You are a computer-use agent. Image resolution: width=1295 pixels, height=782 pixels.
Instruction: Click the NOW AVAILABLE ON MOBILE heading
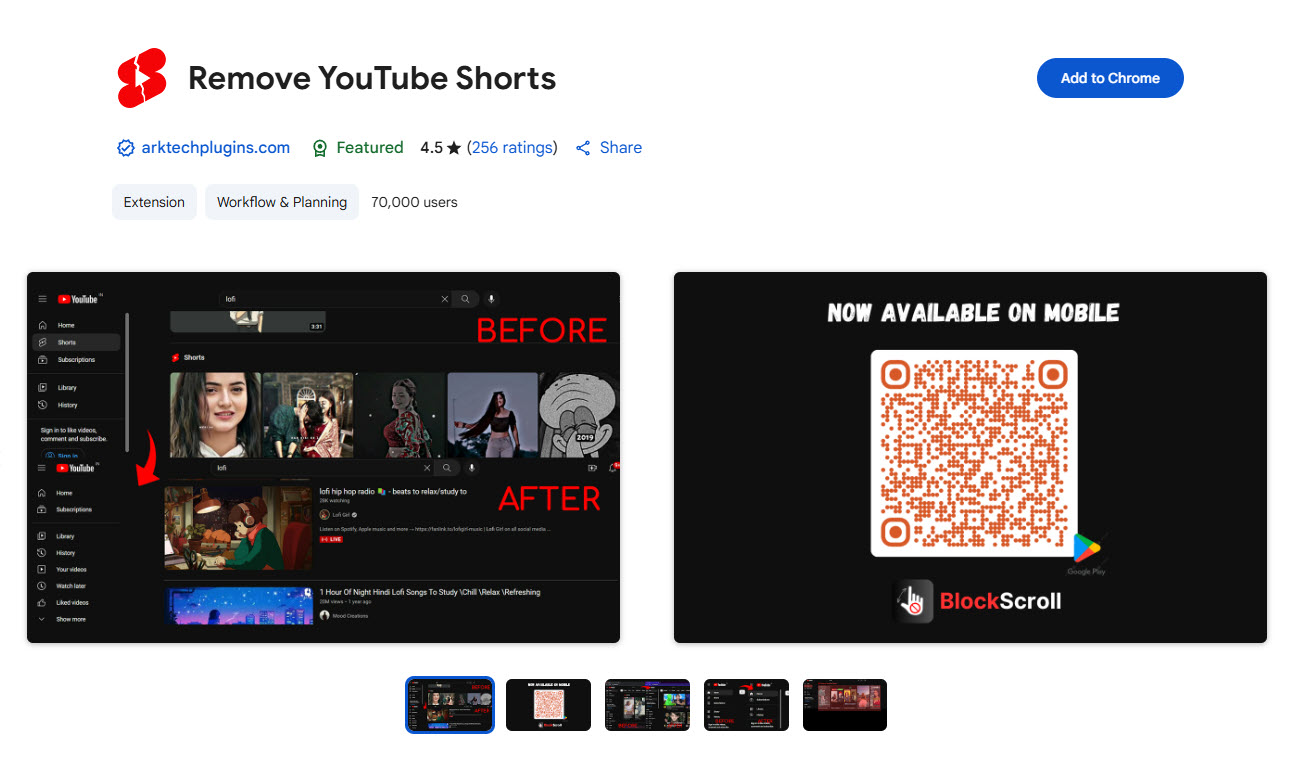973,313
